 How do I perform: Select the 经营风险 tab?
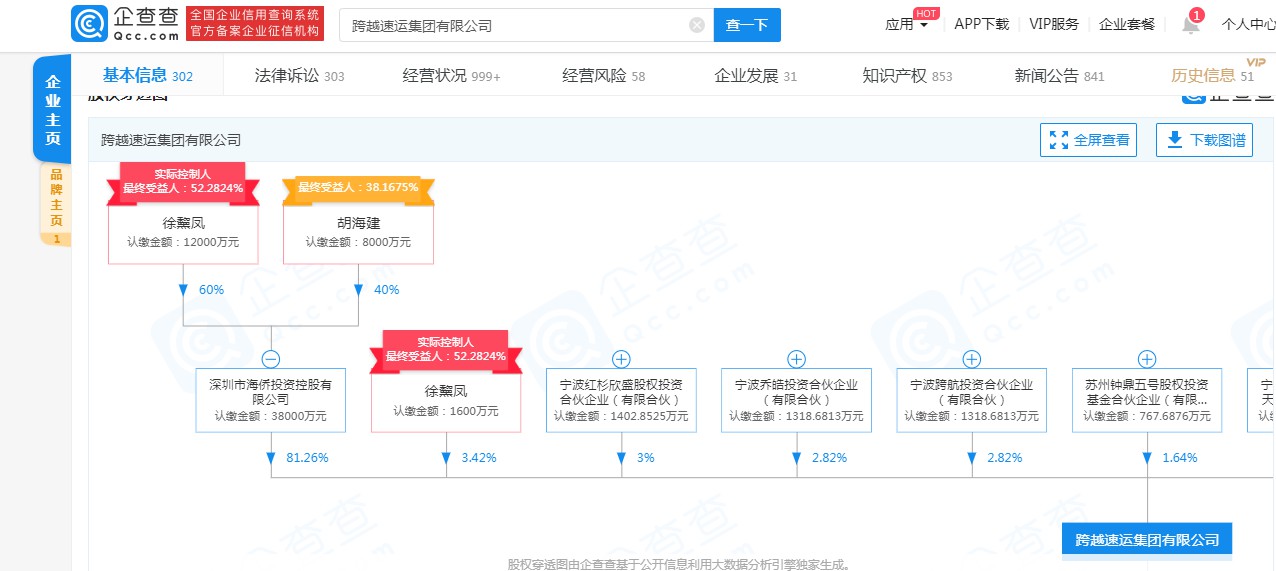[603, 76]
